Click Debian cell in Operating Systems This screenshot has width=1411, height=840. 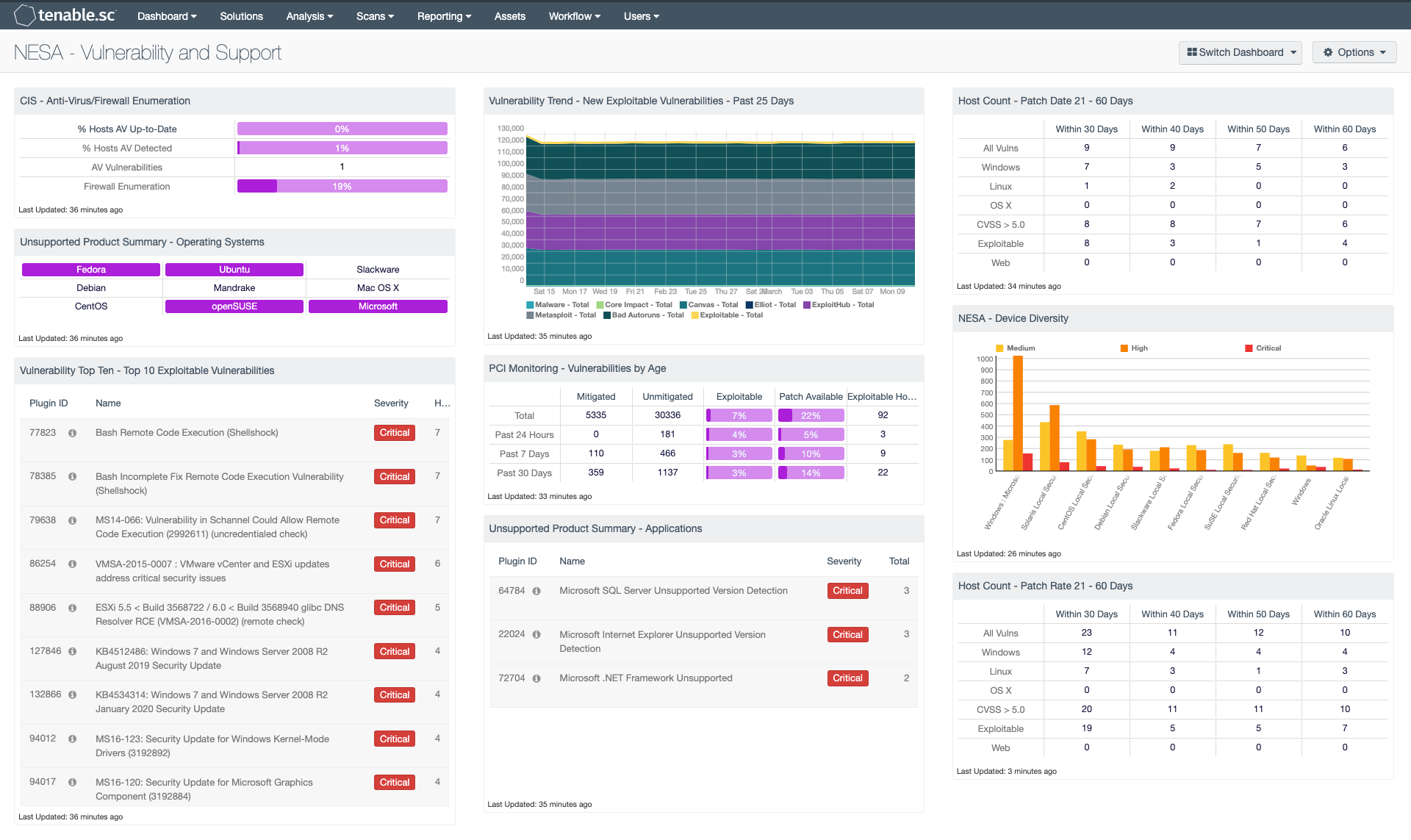point(91,288)
